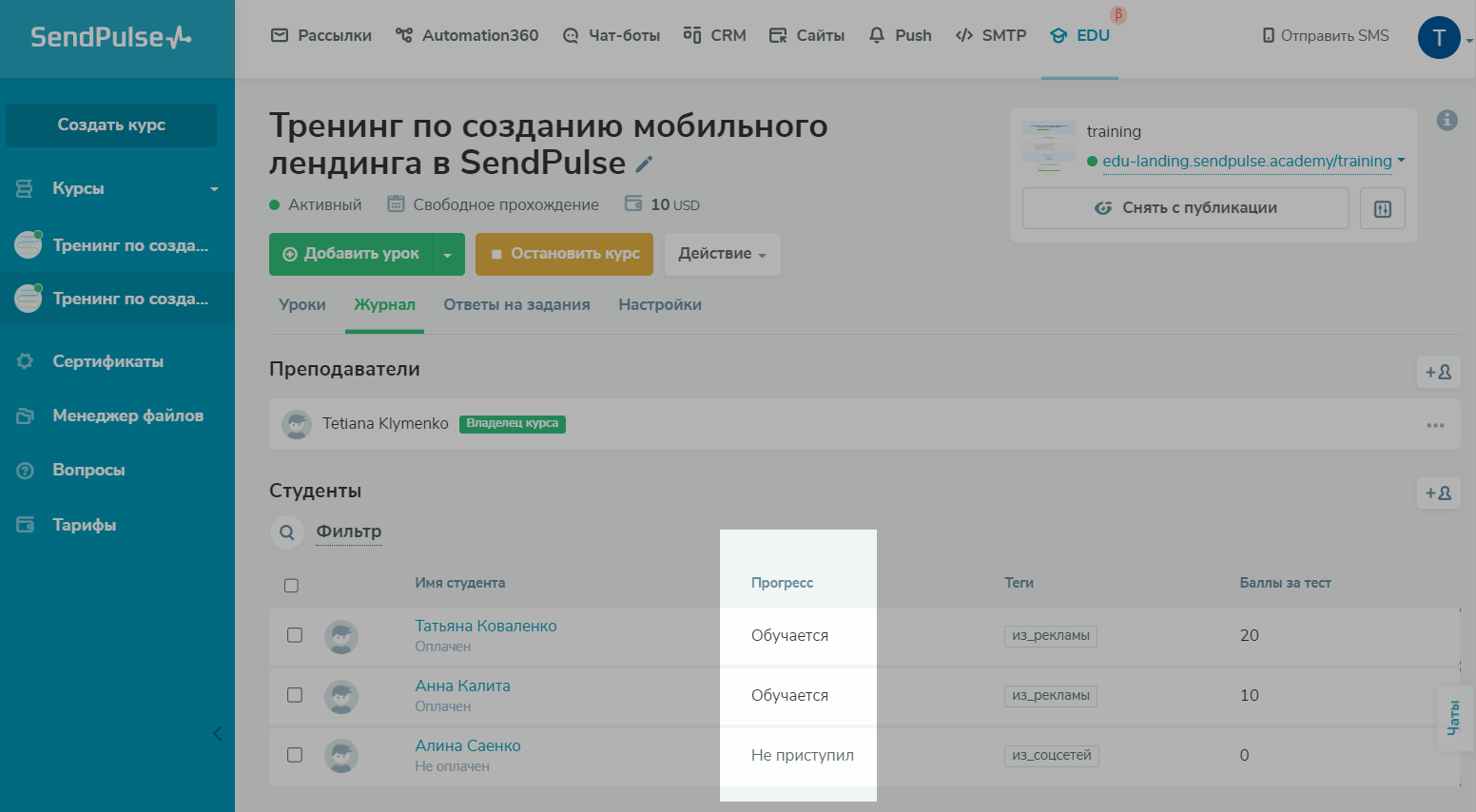Screen dimensions: 1476x812
Task: Click the info icon at top right
Action: (1447, 120)
